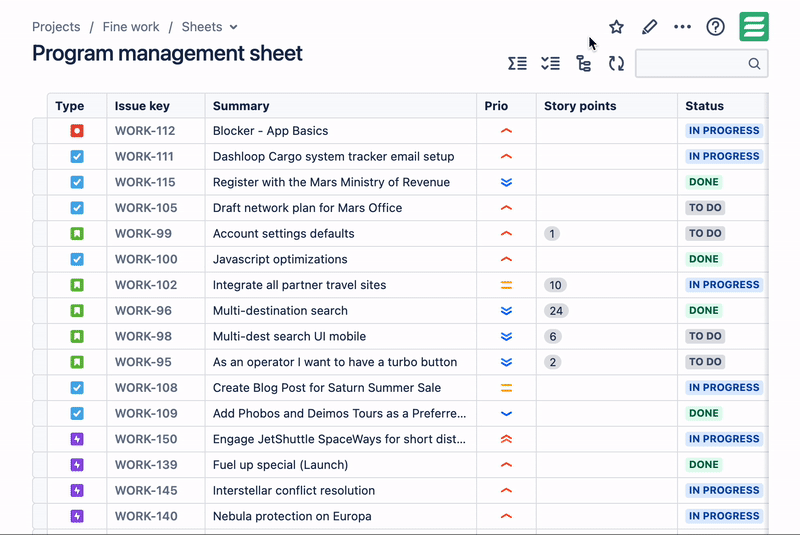800x535 pixels.
Task: Open issue WORK-112
Action: pyautogui.click(x=145, y=131)
